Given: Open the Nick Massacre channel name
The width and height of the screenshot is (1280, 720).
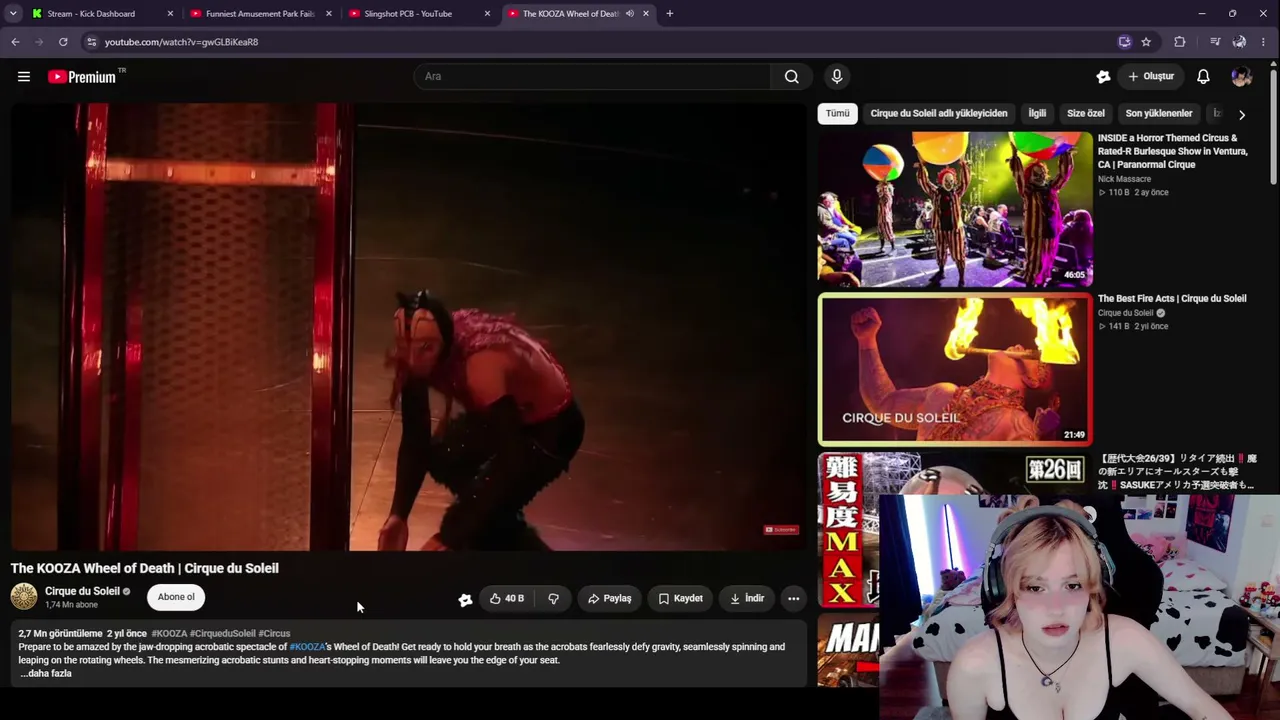Looking at the screenshot, I should pyautogui.click(x=1124, y=179).
